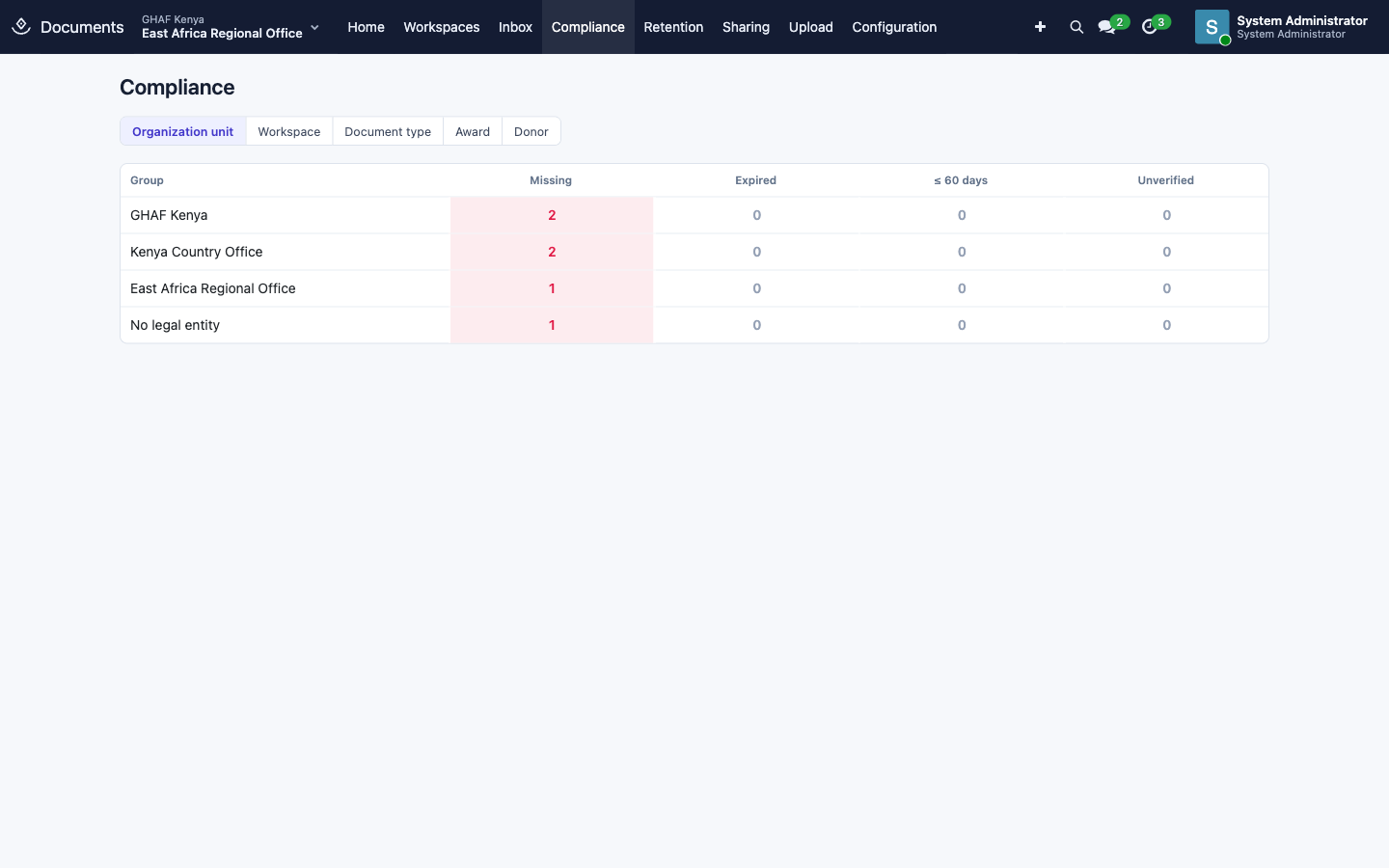Select the Inbox menu item
Viewport: 1389px width, 868px height.
tap(515, 27)
